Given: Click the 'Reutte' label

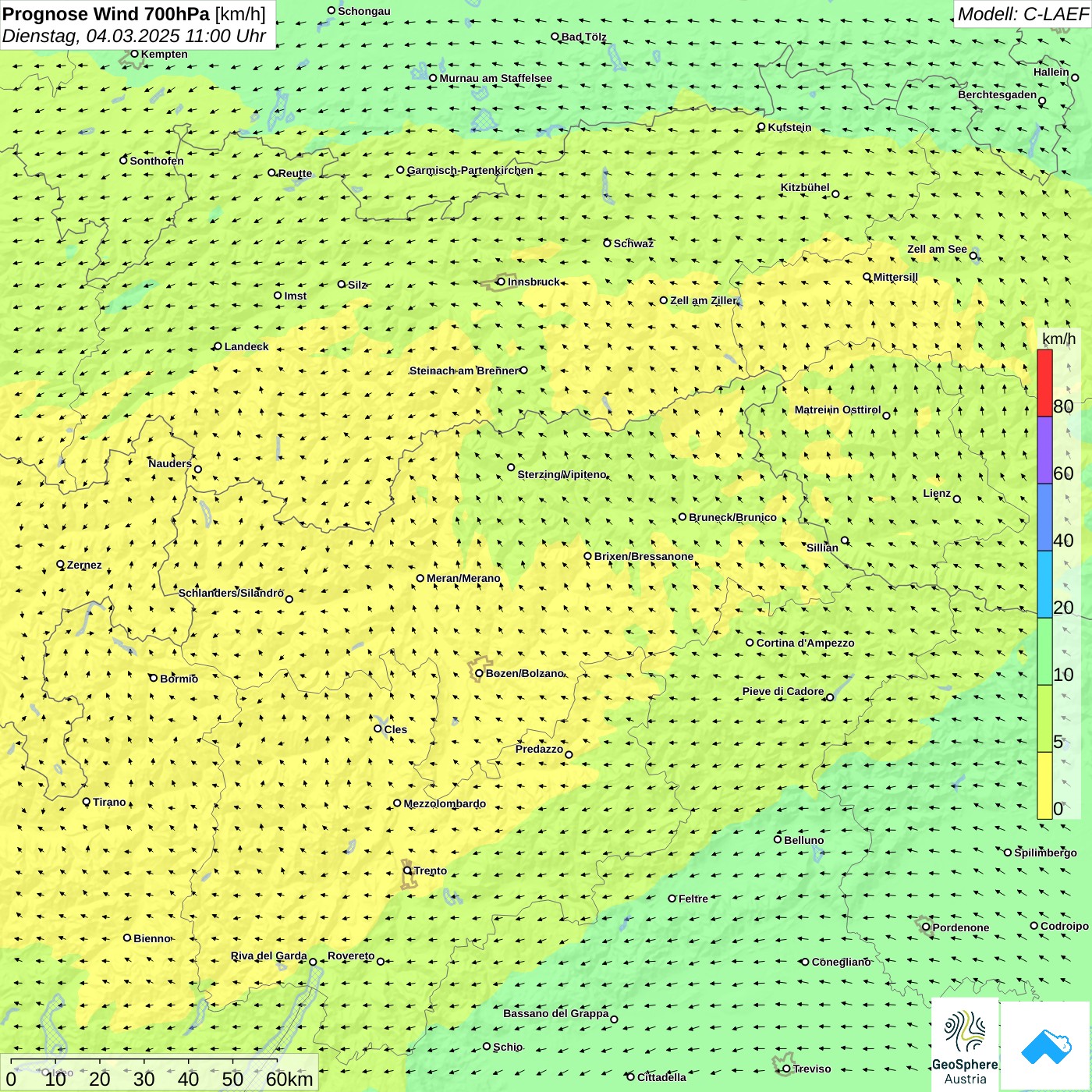Looking at the screenshot, I should (295, 173).
